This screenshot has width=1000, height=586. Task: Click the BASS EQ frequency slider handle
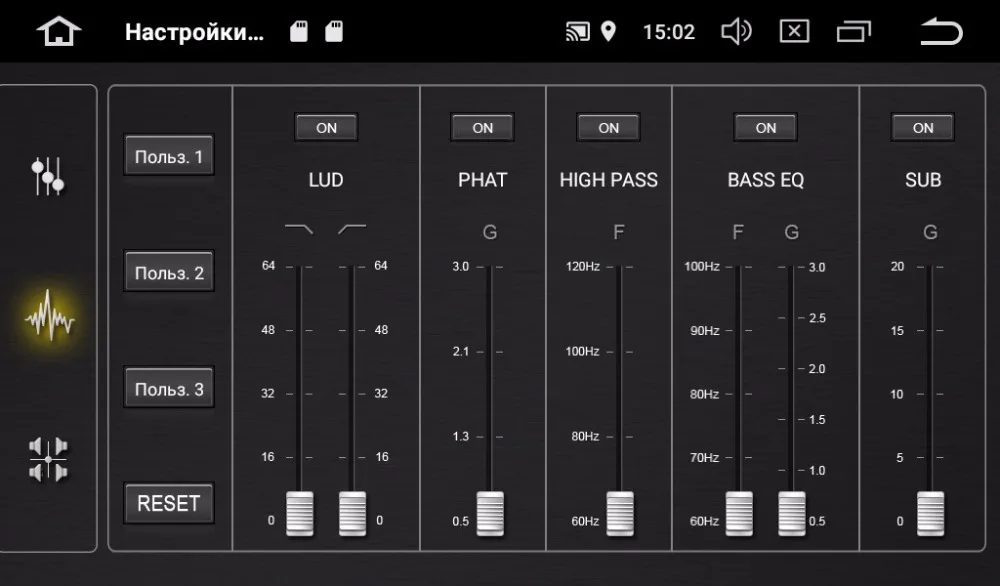point(739,513)
